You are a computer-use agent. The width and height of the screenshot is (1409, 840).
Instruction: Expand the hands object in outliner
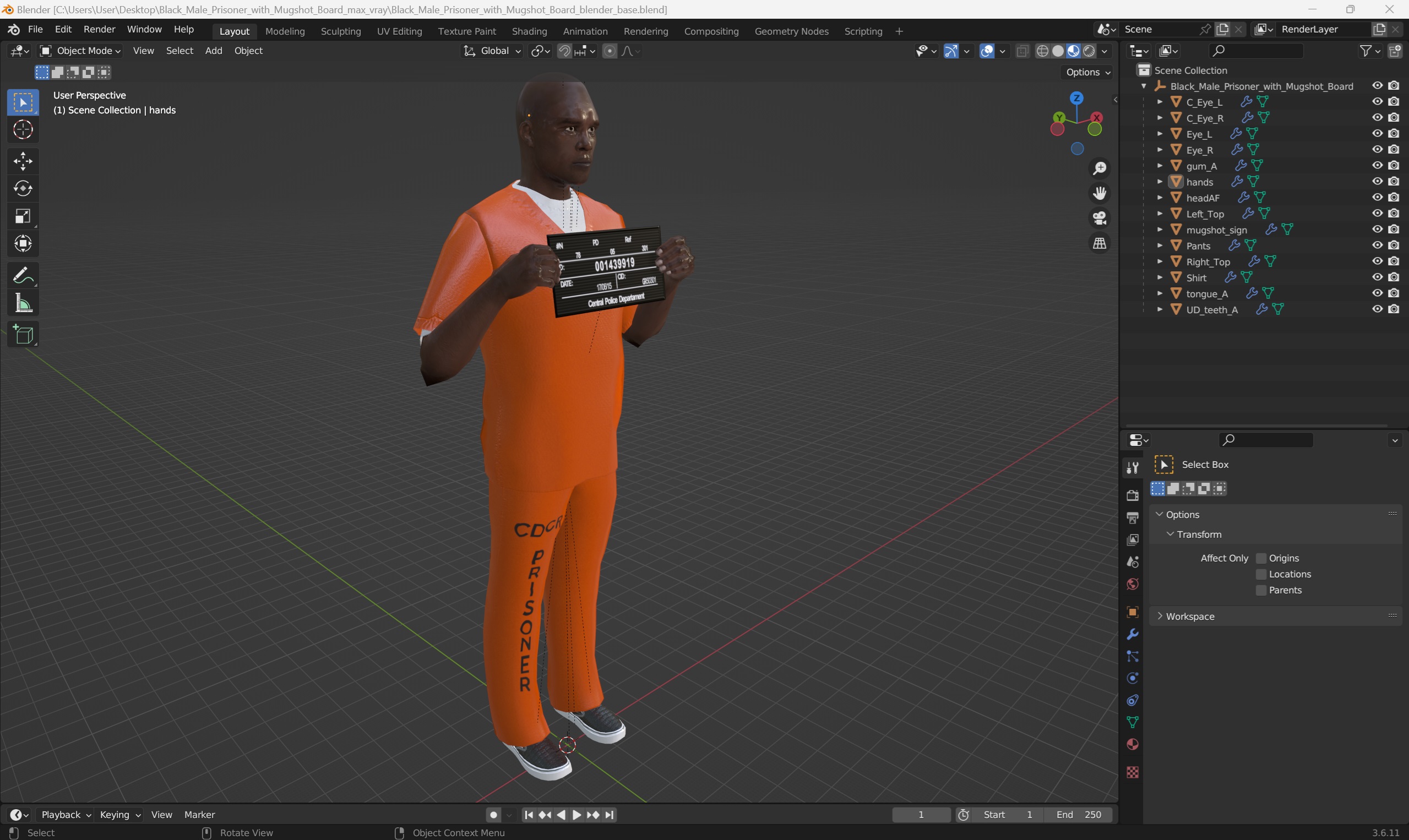tap(1160, 182)
